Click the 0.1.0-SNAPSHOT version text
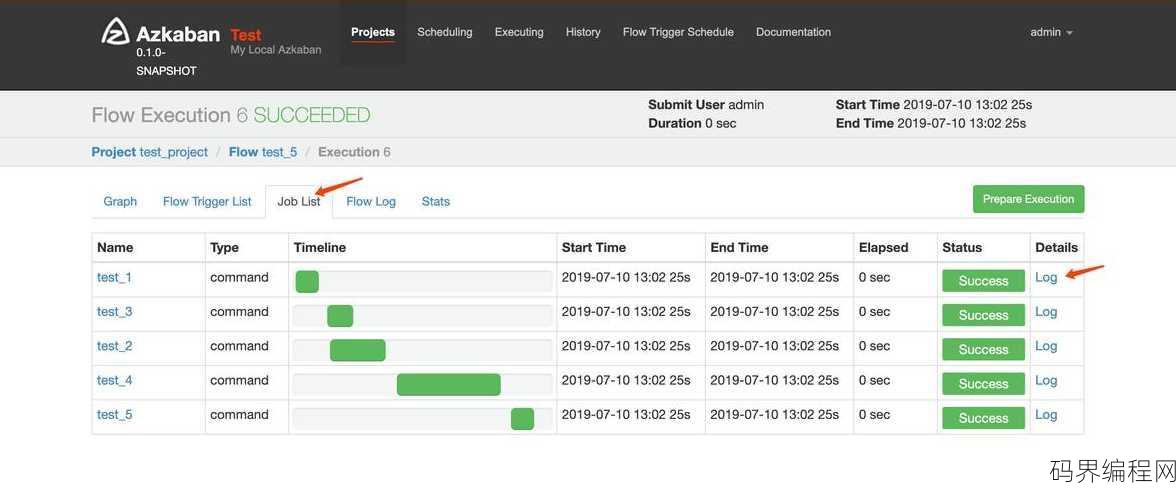 pyautogui.click(x=166, y=62)
